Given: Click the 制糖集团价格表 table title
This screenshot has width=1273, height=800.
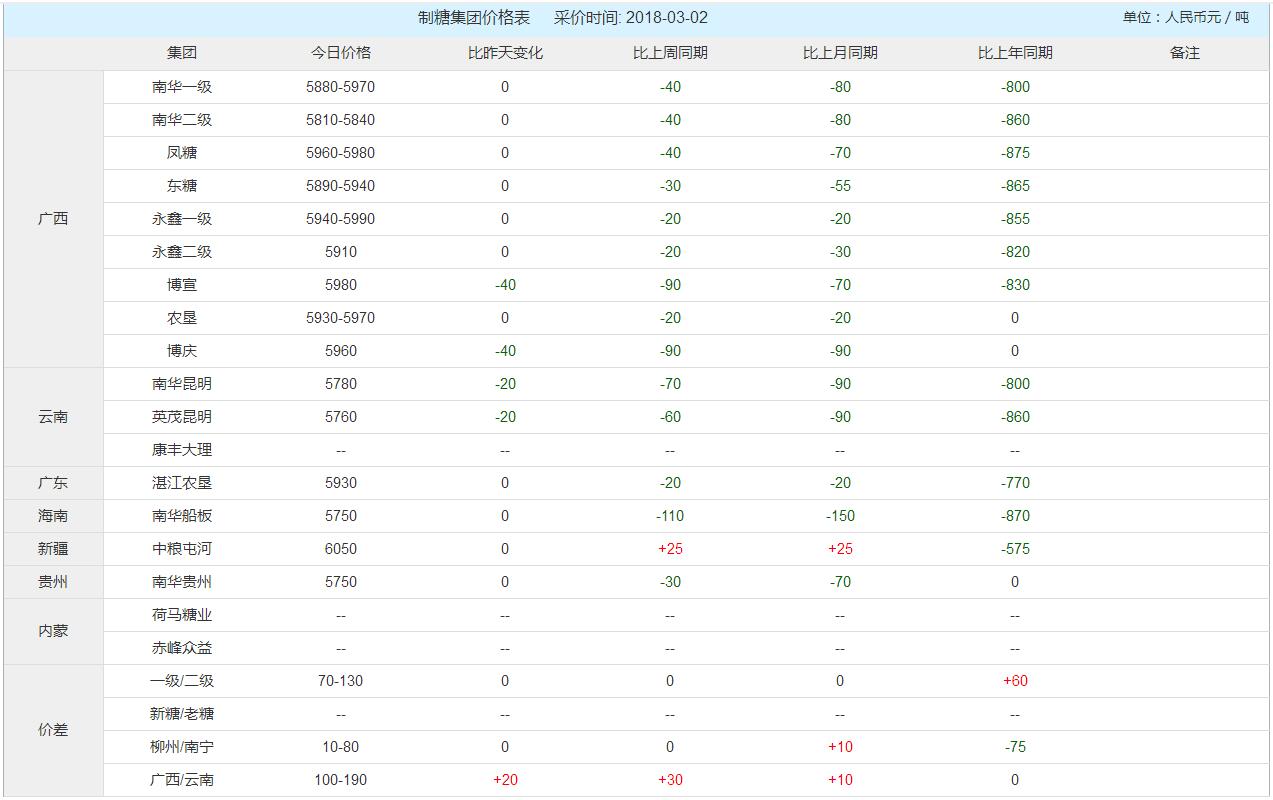Looking at the screenshot, I should (x=474, y=18).
